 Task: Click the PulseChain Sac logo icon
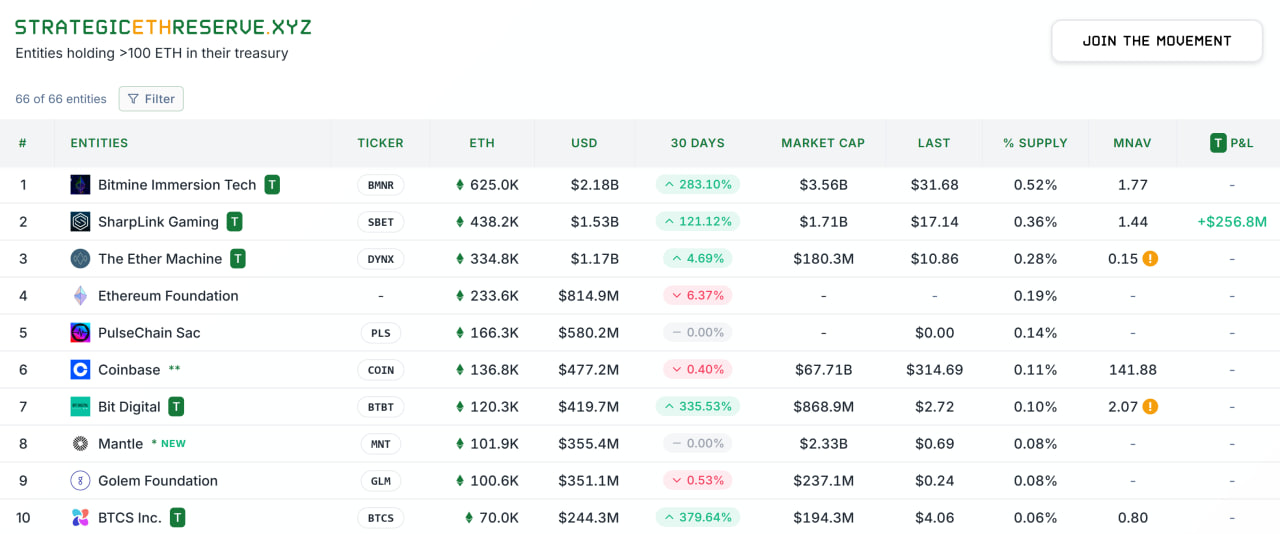80,333
